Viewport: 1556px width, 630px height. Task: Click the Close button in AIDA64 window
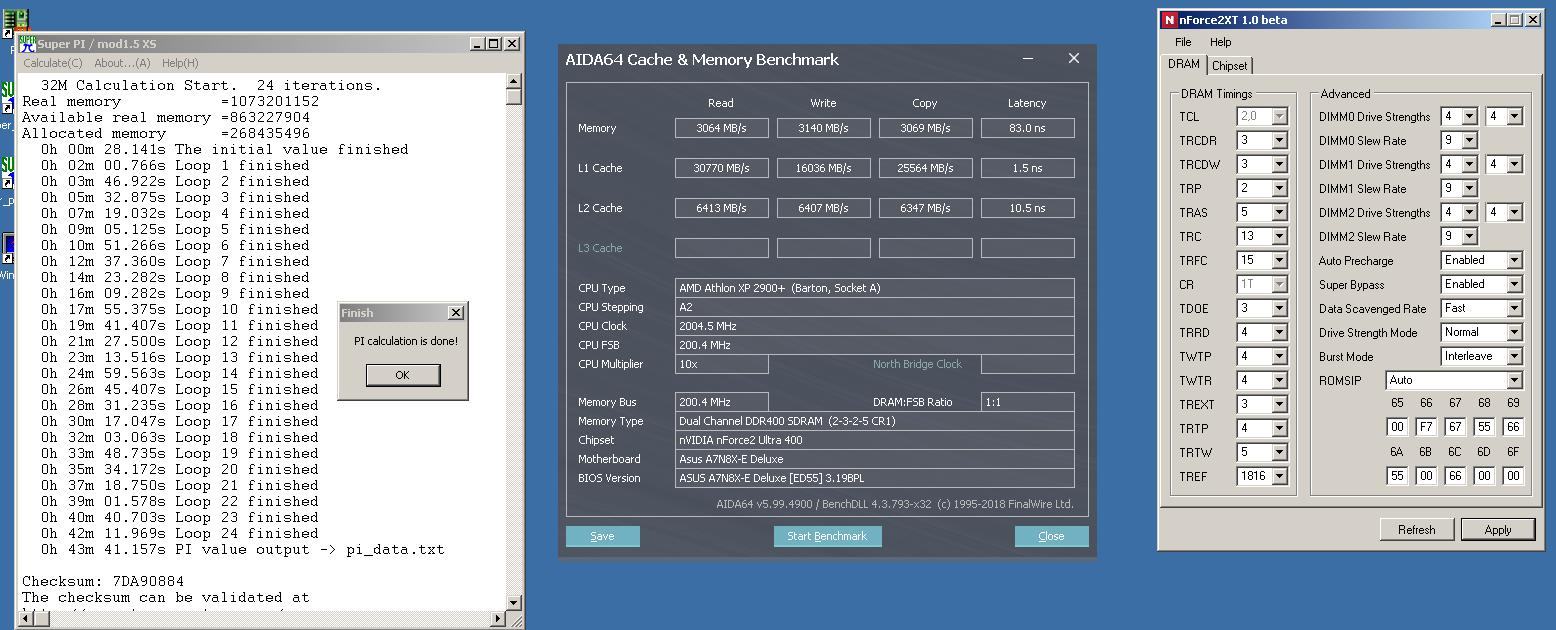[1051, 536]
